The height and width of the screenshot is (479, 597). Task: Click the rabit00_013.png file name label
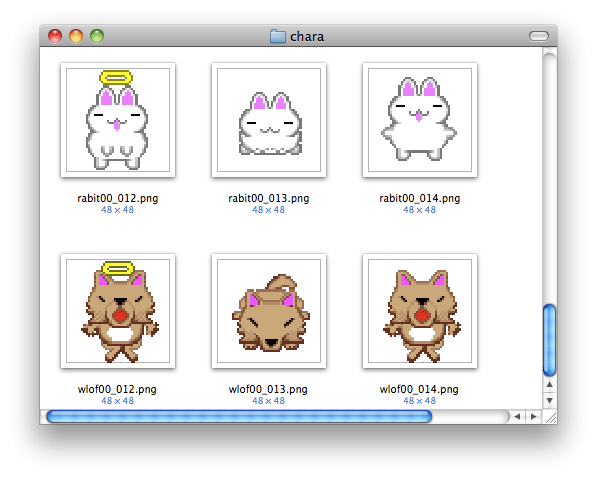[x=269, y=198]
